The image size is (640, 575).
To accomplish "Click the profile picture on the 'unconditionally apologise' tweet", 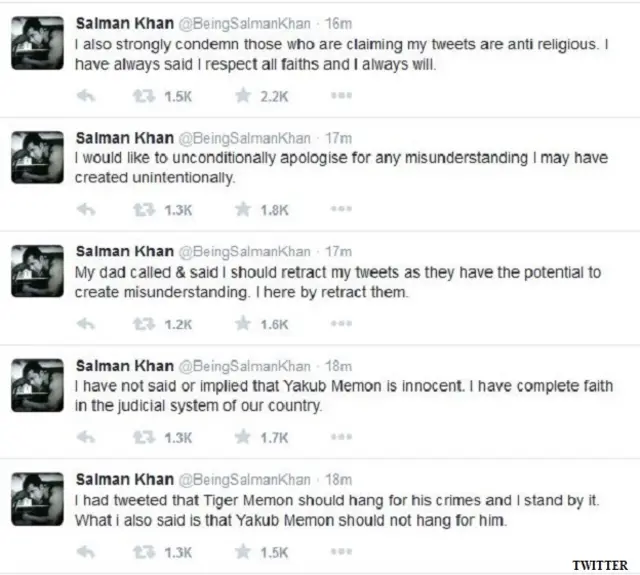I will pyautogui.click(x=37, y=158).
